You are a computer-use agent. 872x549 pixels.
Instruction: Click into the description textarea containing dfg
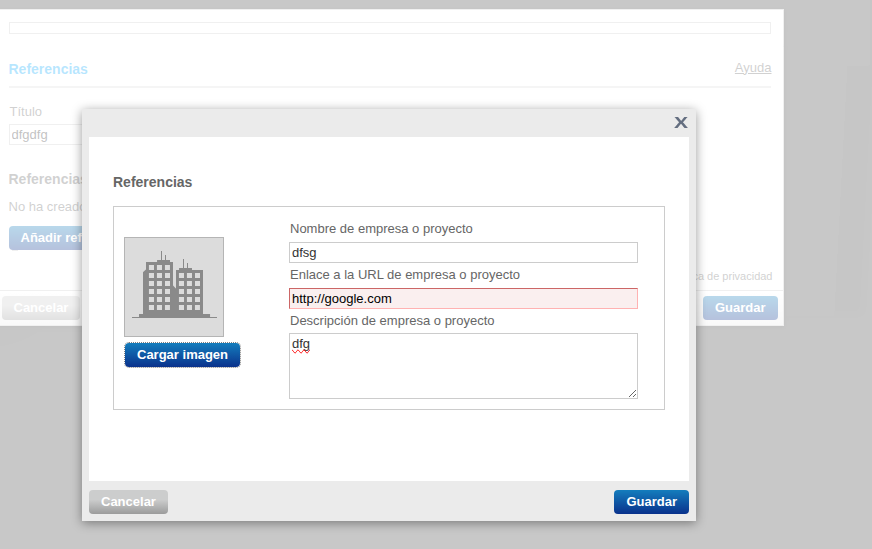pyautogui.click(x=463, y=365)
